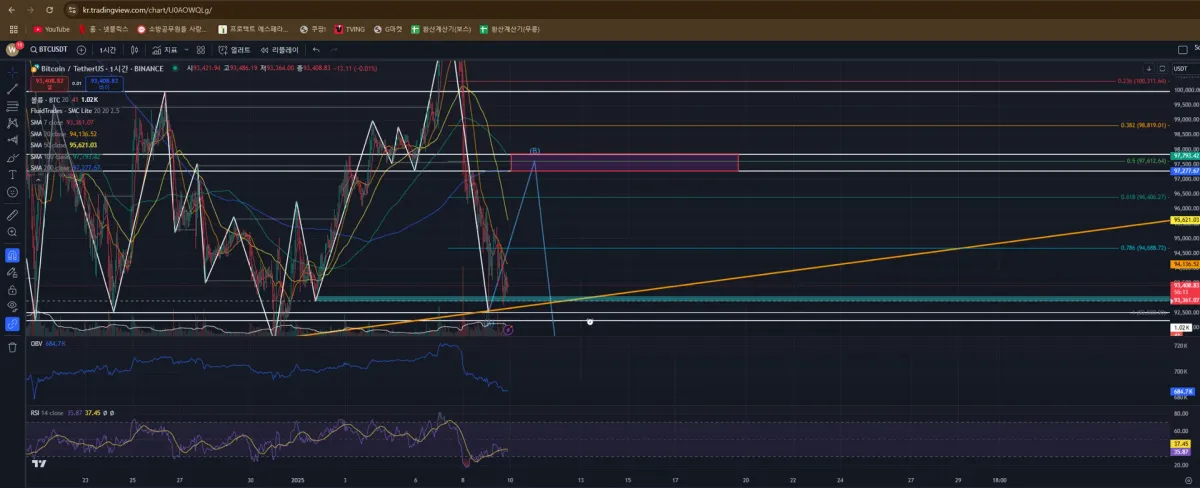
Task: Open the 홈 - 넷플릭스 bookmark
Action: pos(103,29)
